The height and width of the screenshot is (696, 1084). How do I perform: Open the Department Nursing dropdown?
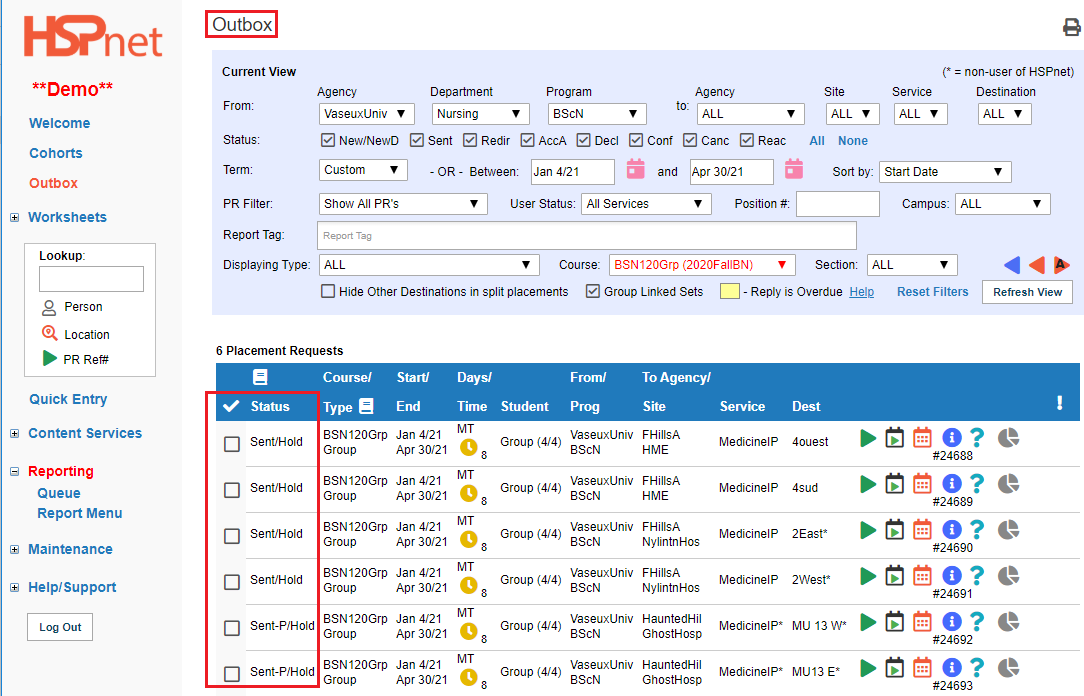click(480, 114)
